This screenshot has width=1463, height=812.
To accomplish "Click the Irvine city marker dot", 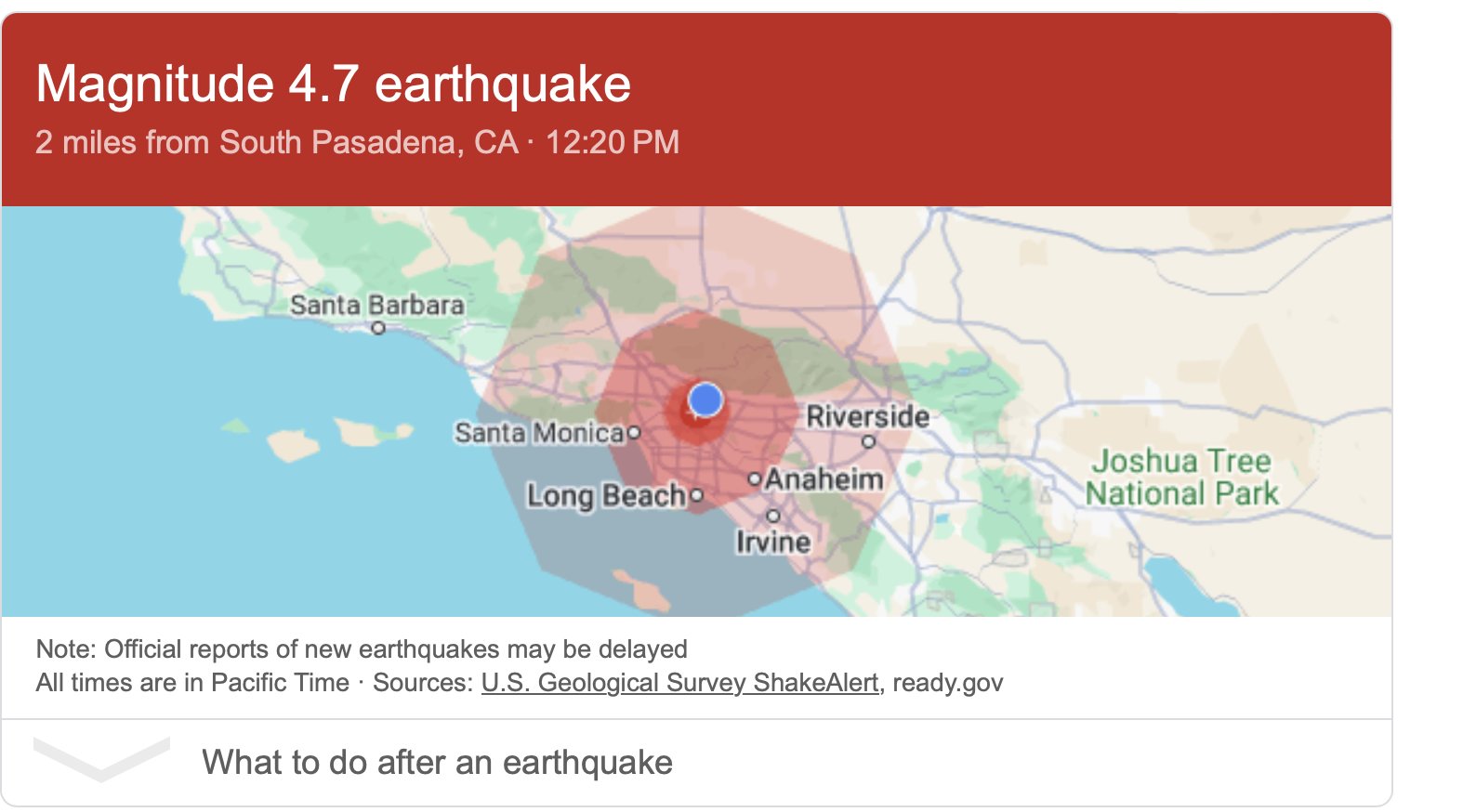I will 773,516.
